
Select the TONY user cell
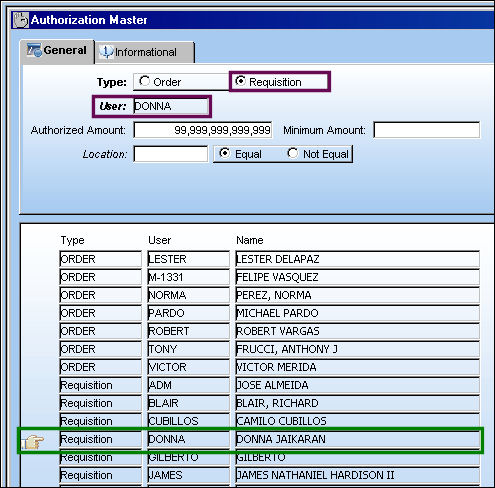(188, 349)
